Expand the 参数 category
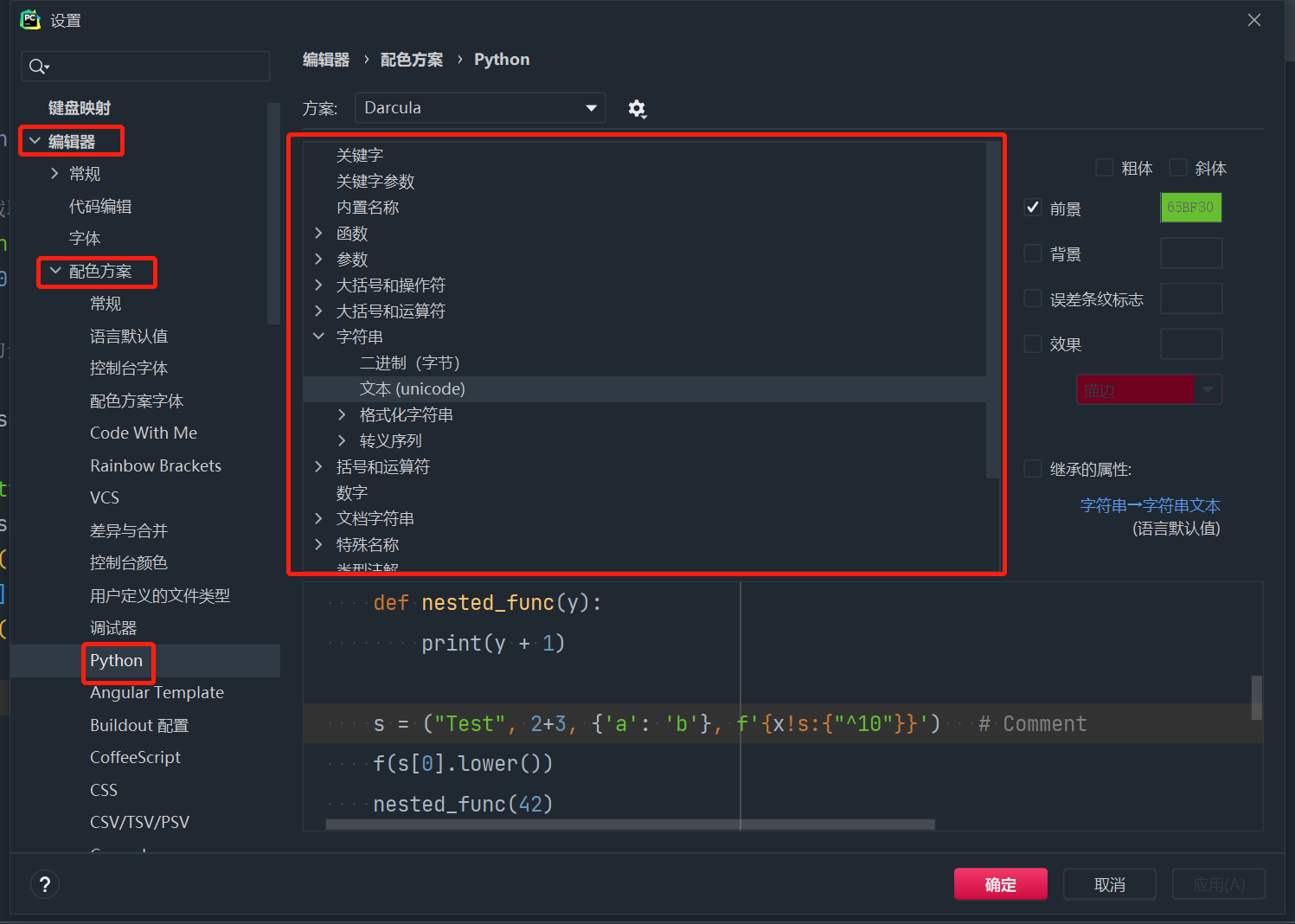 (318, 259)
